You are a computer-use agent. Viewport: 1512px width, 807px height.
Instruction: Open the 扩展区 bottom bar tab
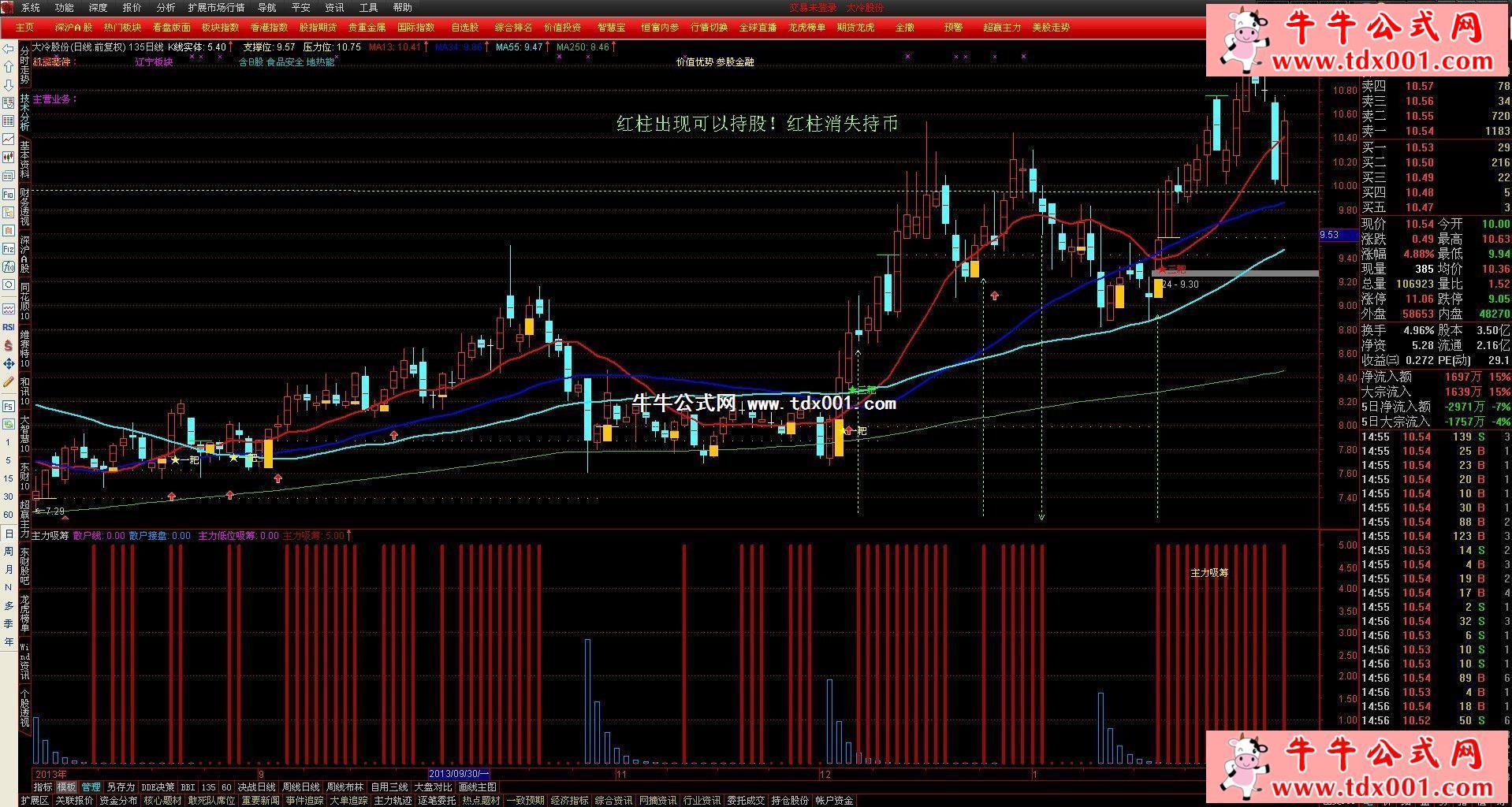pyautogui.click(x=35, y=800)
